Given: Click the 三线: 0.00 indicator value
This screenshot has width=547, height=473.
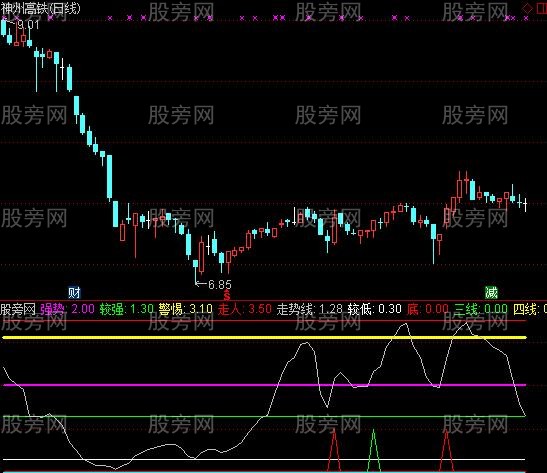Looking at the screenshot, I should (481, 309).
